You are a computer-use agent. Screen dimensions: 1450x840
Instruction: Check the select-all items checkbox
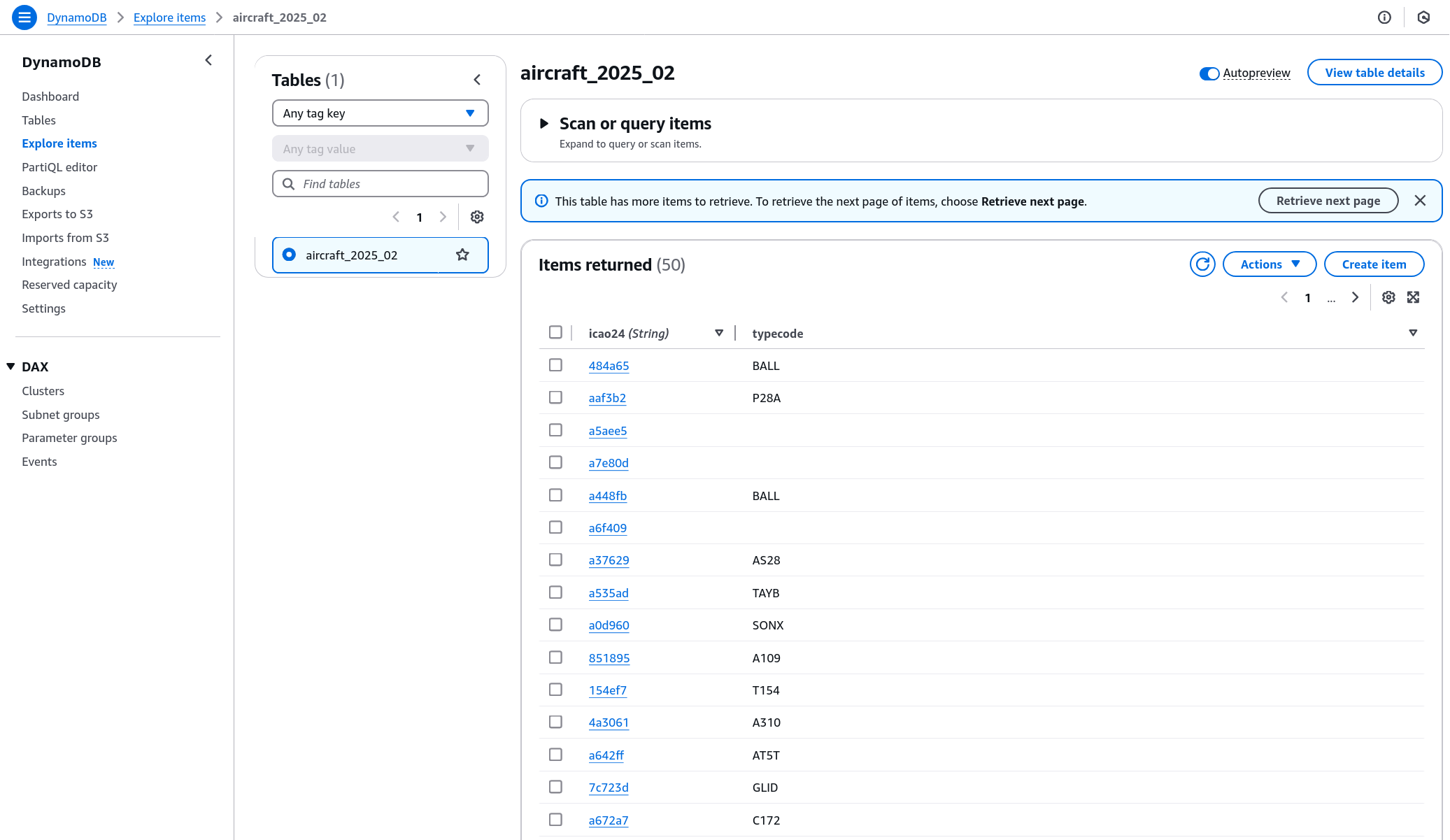(556, 332)
